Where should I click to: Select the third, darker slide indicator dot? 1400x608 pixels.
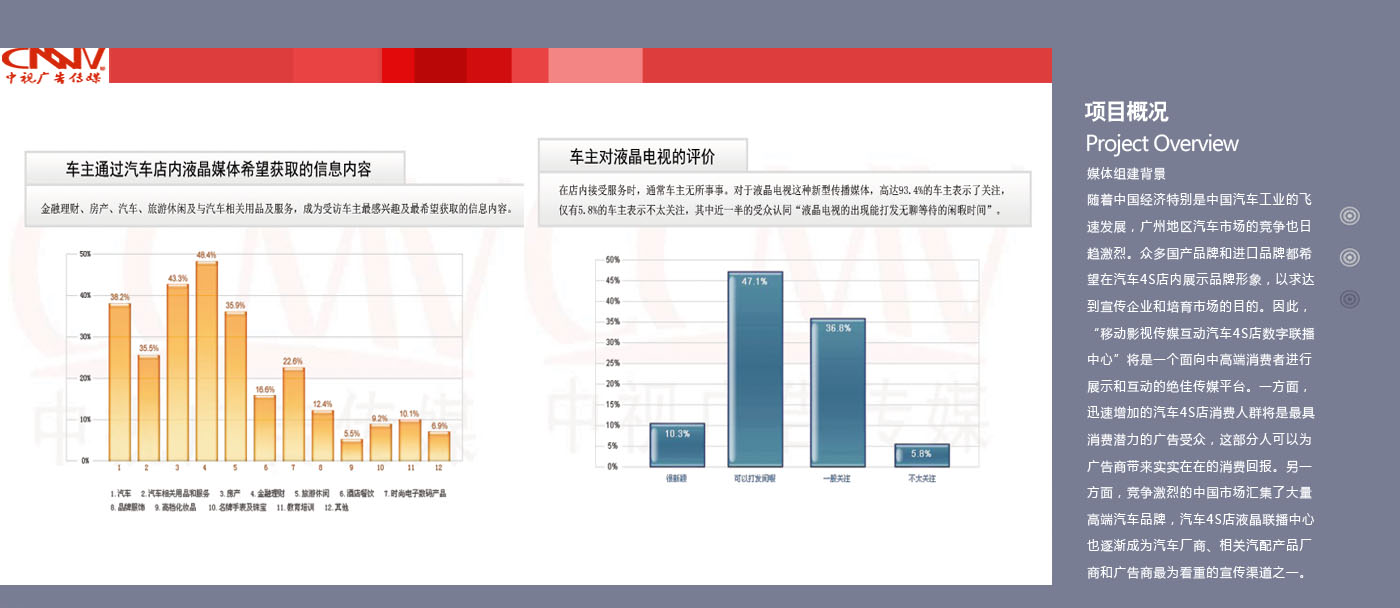pyautogui.click(x=1349, y=299)
